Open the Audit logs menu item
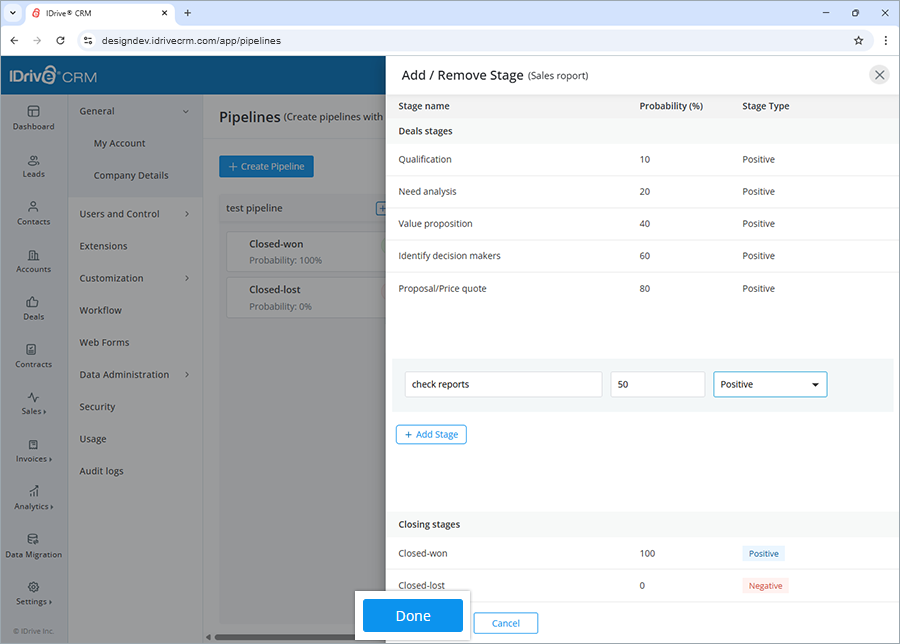This screenshot has width=900, height=644. 103,470
